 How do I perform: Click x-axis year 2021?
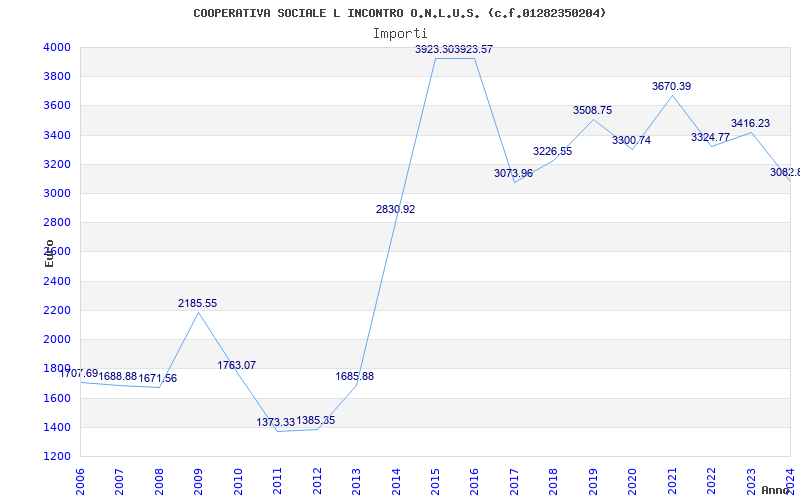pos(672,482)
